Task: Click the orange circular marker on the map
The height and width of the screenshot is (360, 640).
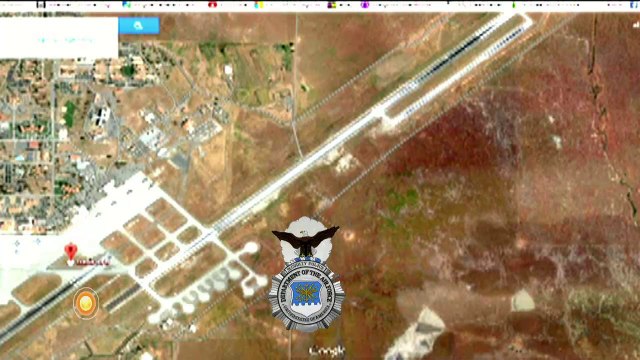Action: point(86,303)
